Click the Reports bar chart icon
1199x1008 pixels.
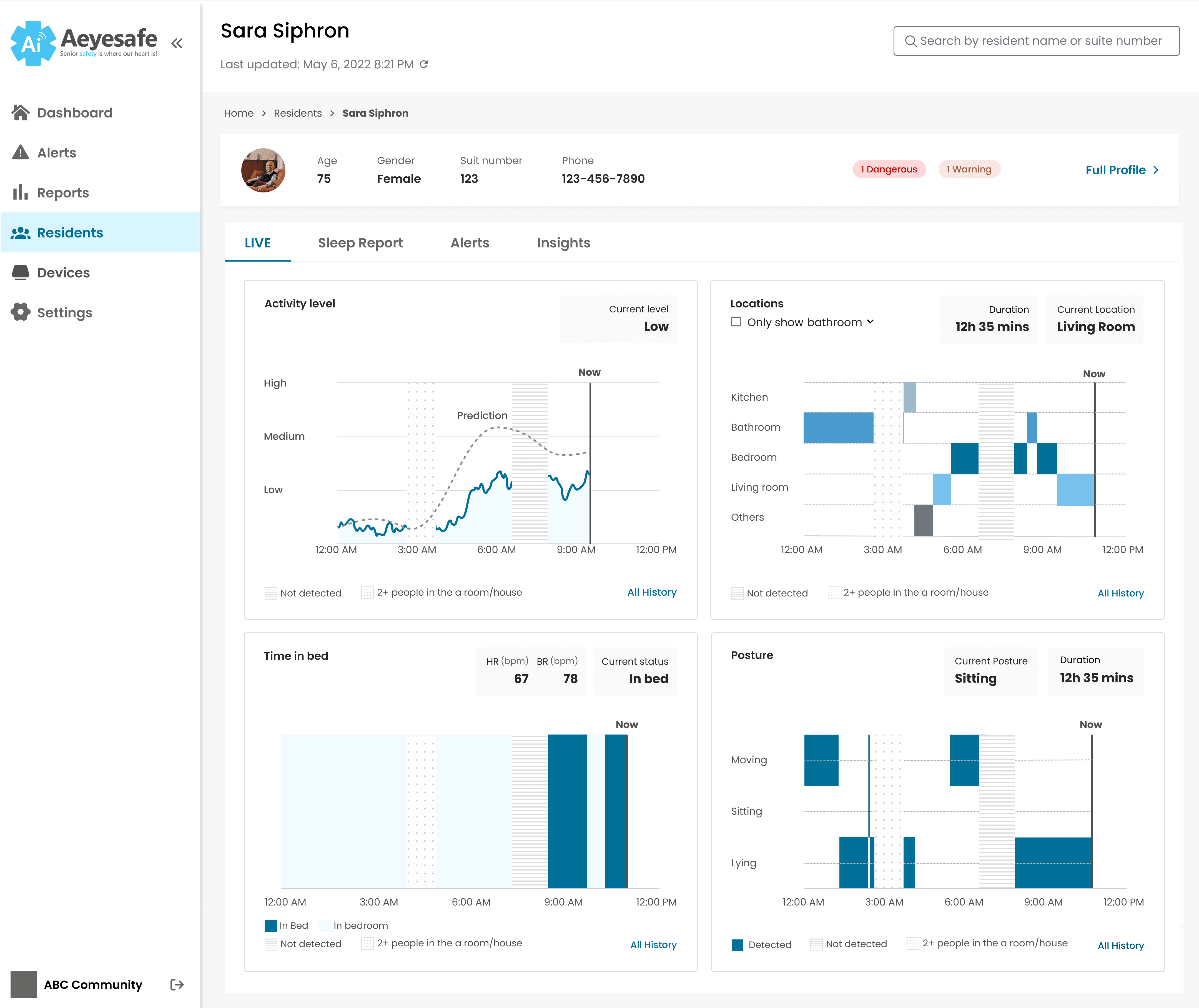[x=21, y=192]
